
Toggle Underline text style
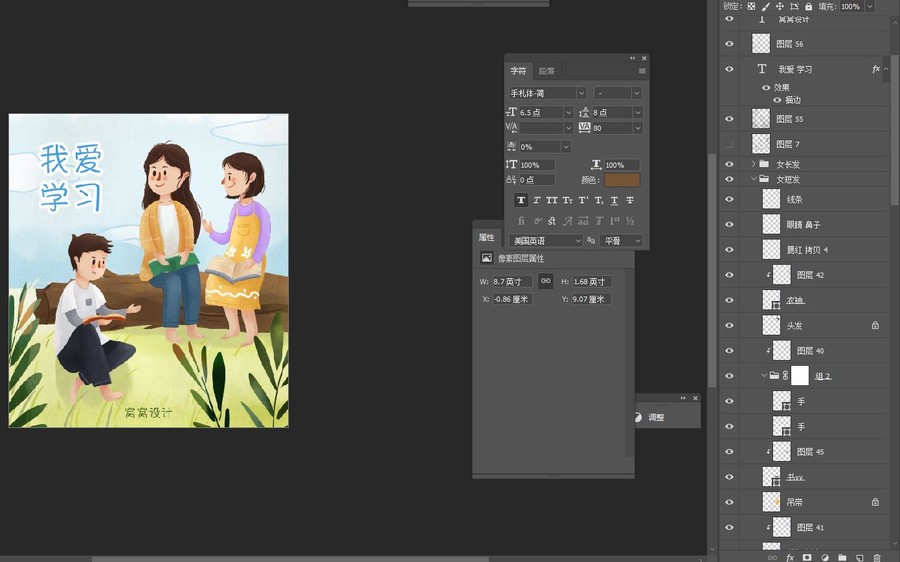point(614,200)
